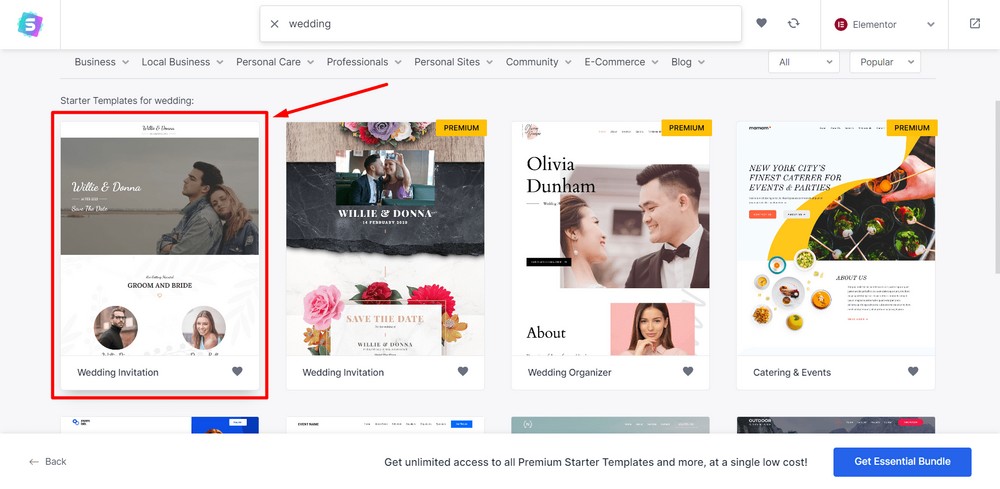Open the E-Commerce category menu
The width and height of the screenshot is (1000, 489).
[621, 62]
